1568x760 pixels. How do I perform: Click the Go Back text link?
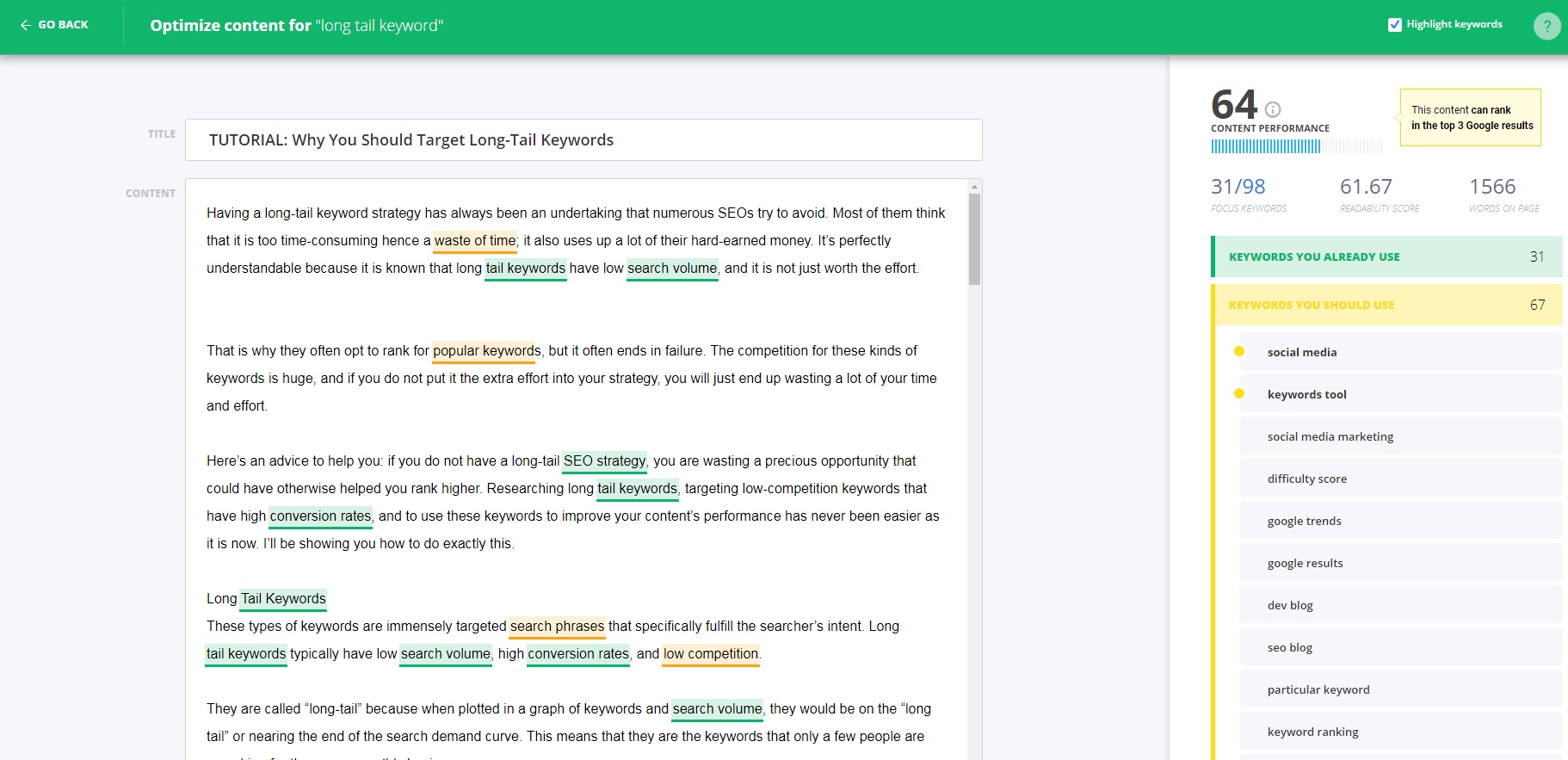(63, 25)
